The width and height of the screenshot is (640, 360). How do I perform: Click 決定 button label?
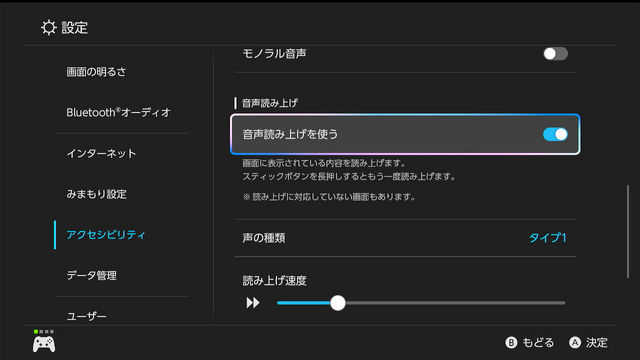click(597, 342)
